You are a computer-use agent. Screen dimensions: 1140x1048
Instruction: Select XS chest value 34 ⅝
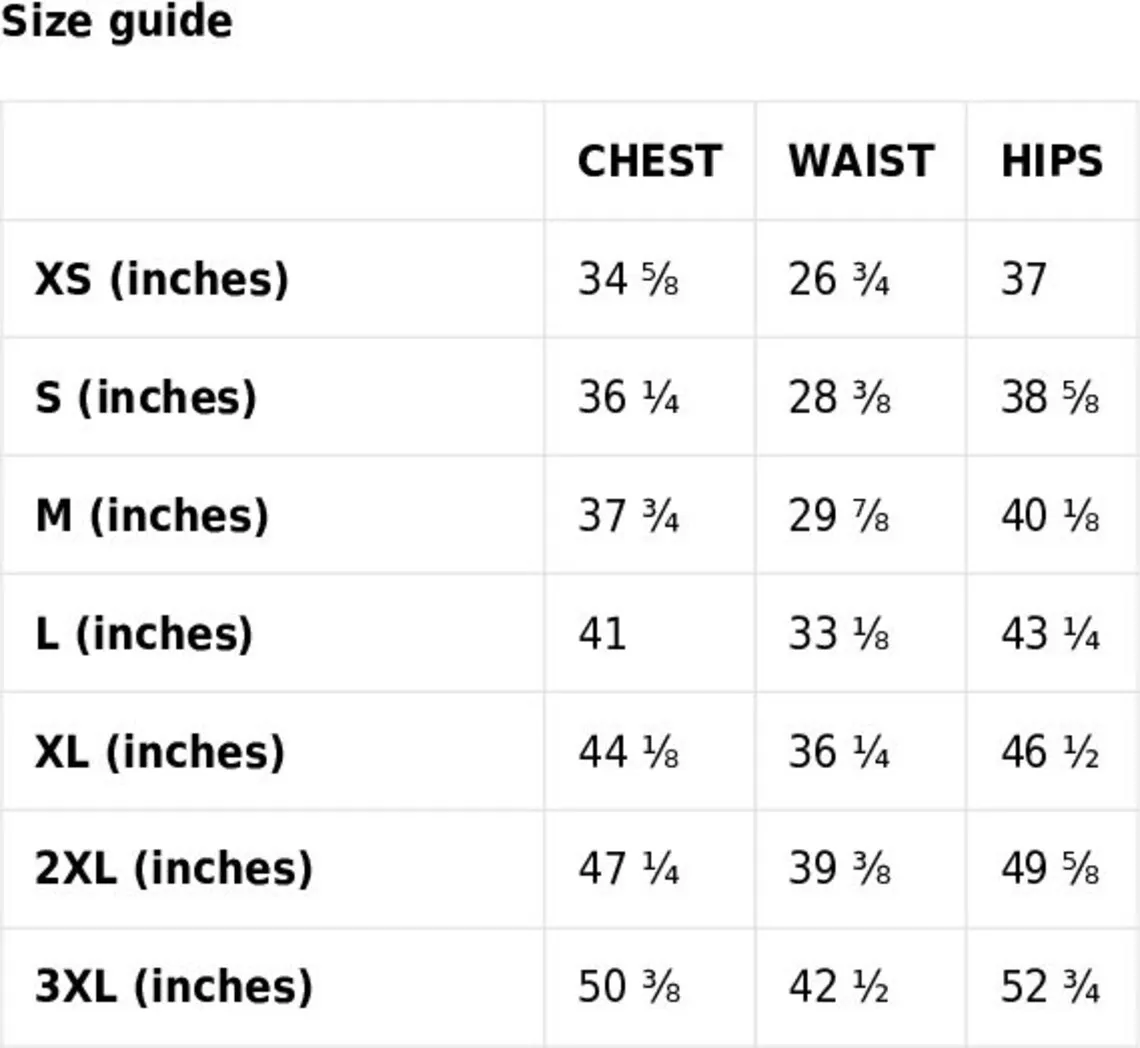click(x=628, y=279)
